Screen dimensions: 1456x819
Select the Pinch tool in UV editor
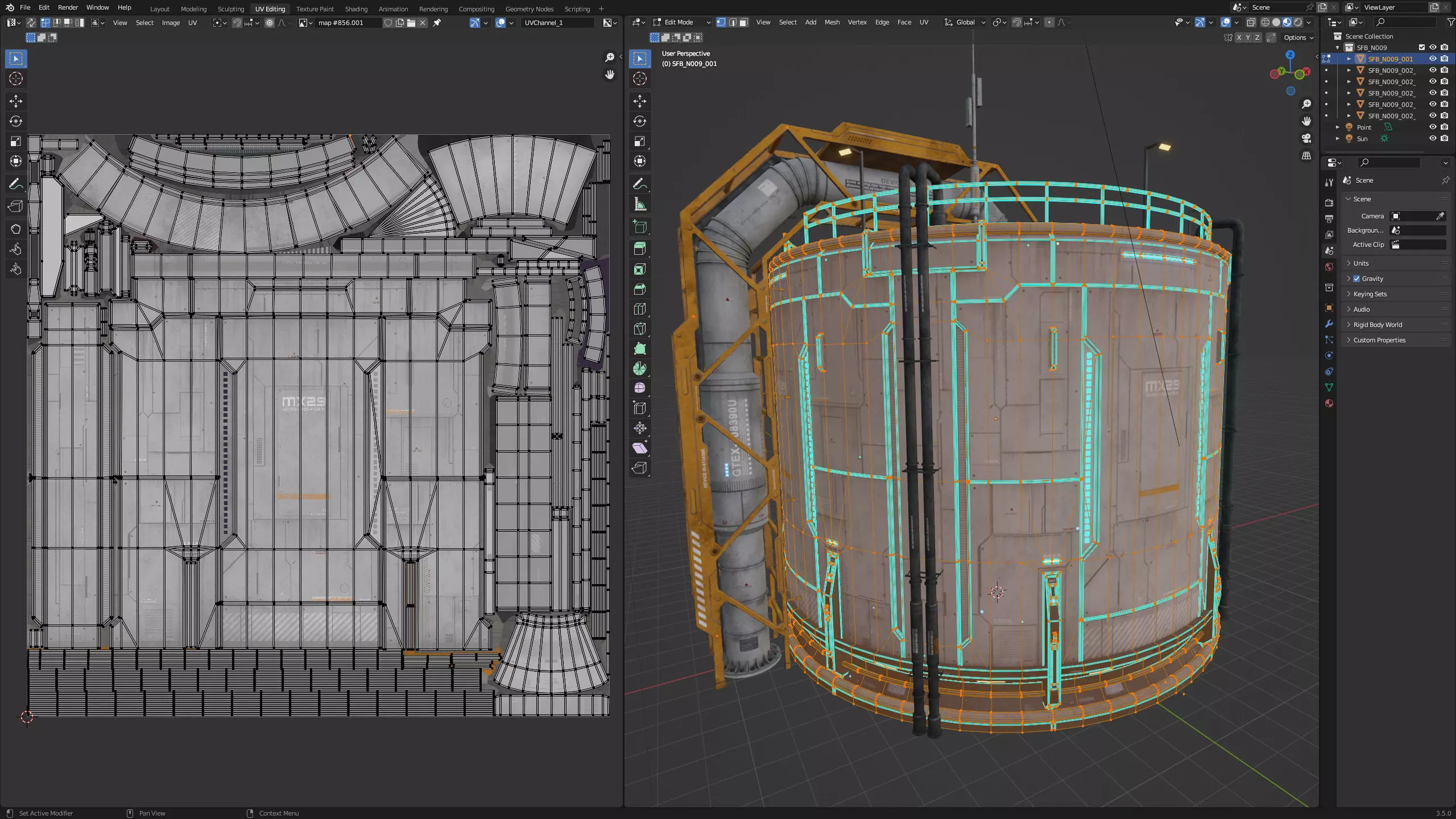(16, 269)
